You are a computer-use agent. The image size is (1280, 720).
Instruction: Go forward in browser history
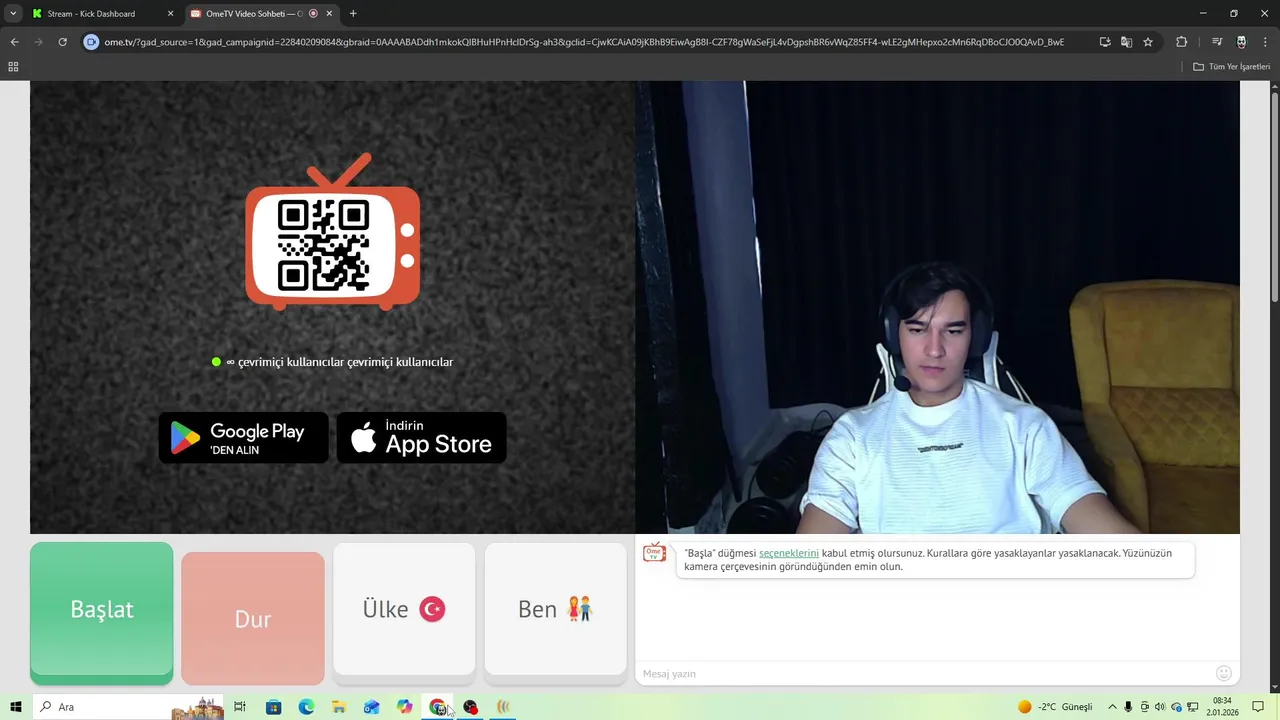[38, 42]
